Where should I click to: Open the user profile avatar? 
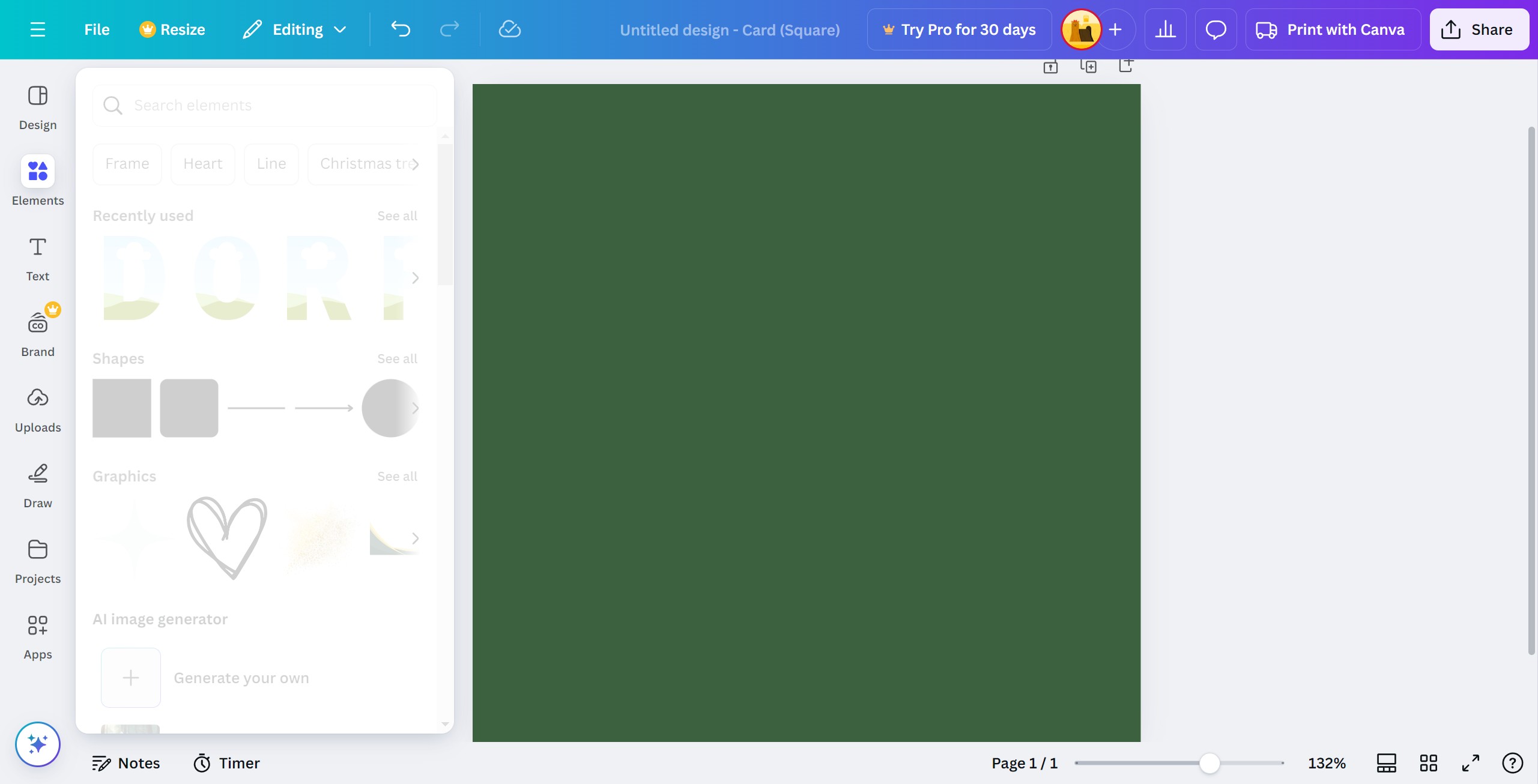1081,29
